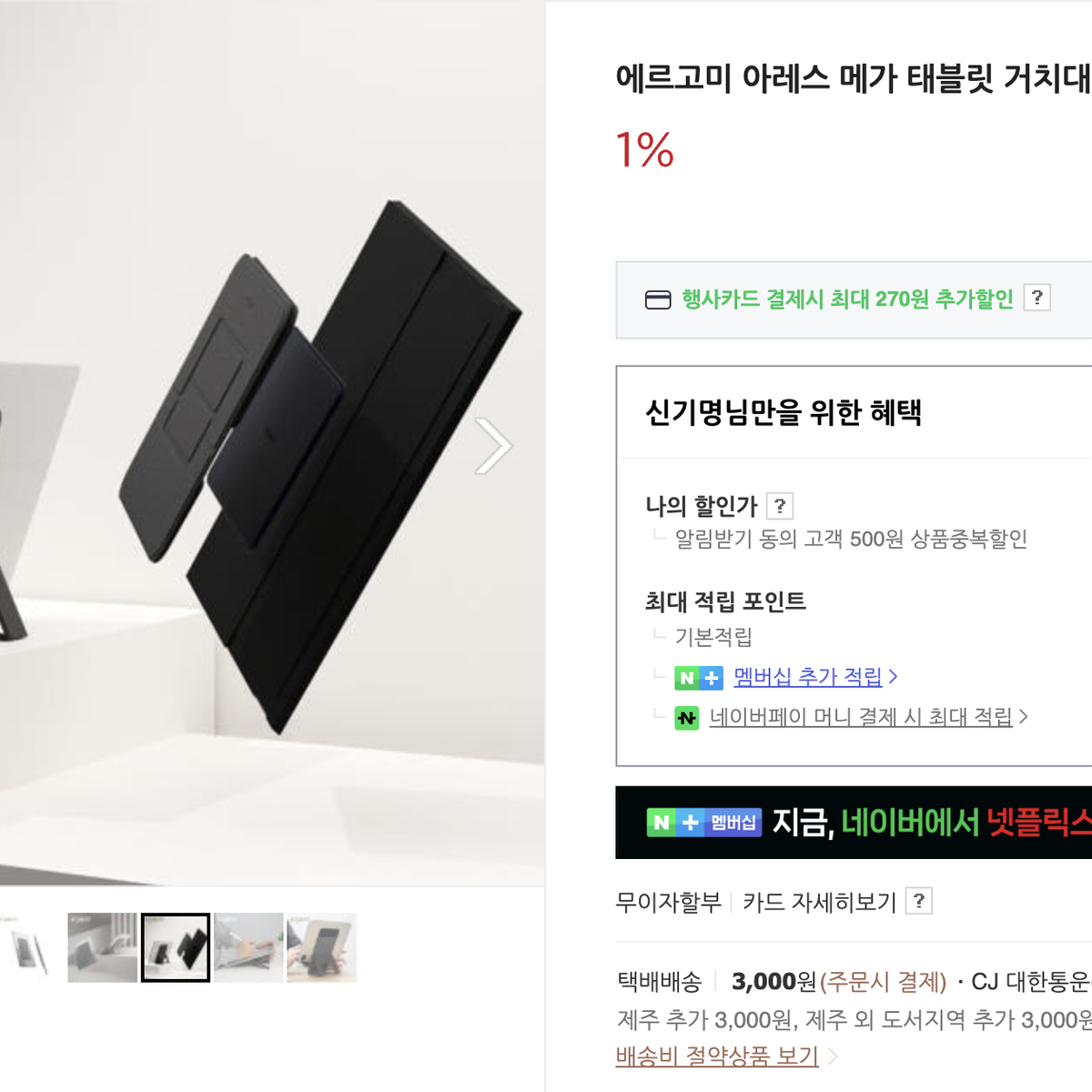Expand the arrow beside 배송비 절약상품 보기
Image resolution: width=1092 pixels, height=1092 pixels.
pos(832,1057)
